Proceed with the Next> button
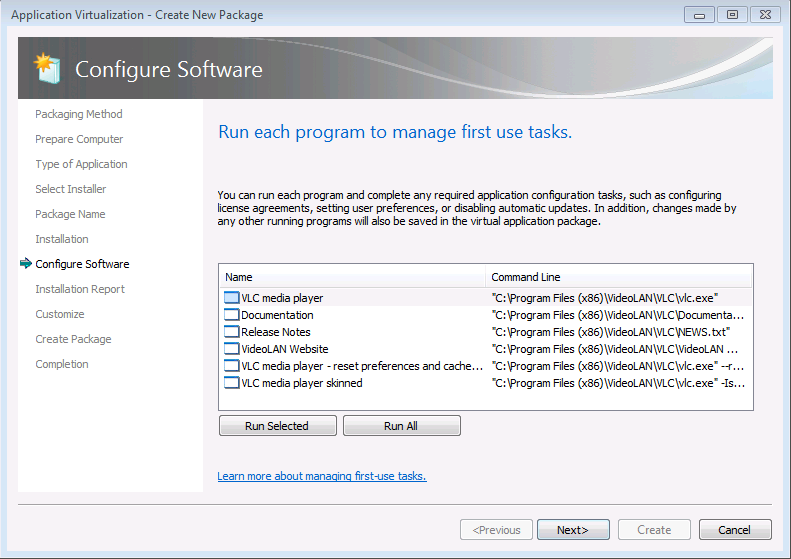Viewport: 791px width, 559px height. click(573, 530)
